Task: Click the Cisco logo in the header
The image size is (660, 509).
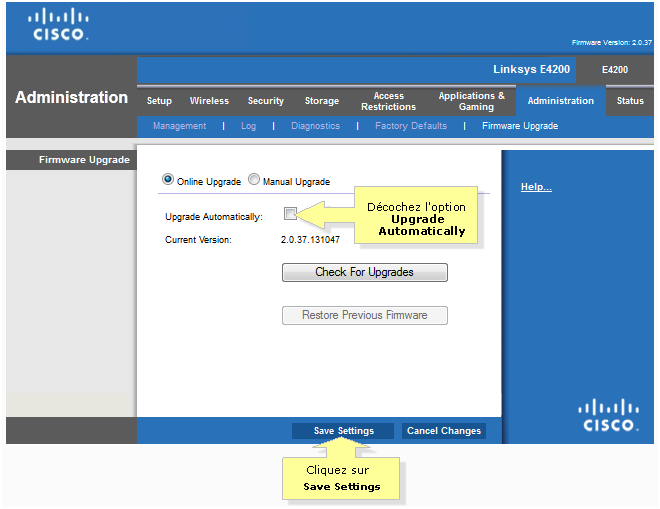Action: (60, 25)
